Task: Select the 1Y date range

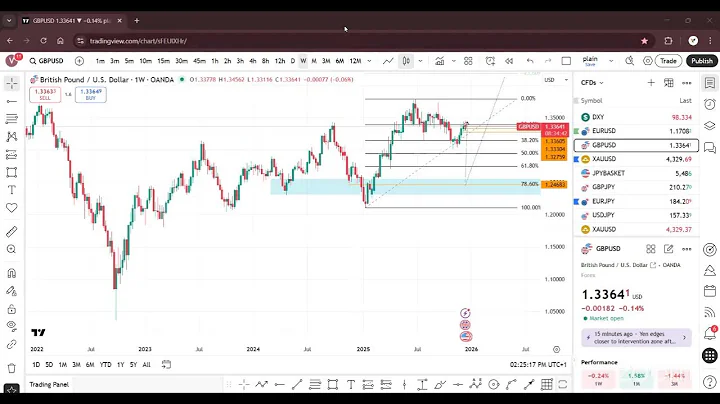Action: coord(120,365)
